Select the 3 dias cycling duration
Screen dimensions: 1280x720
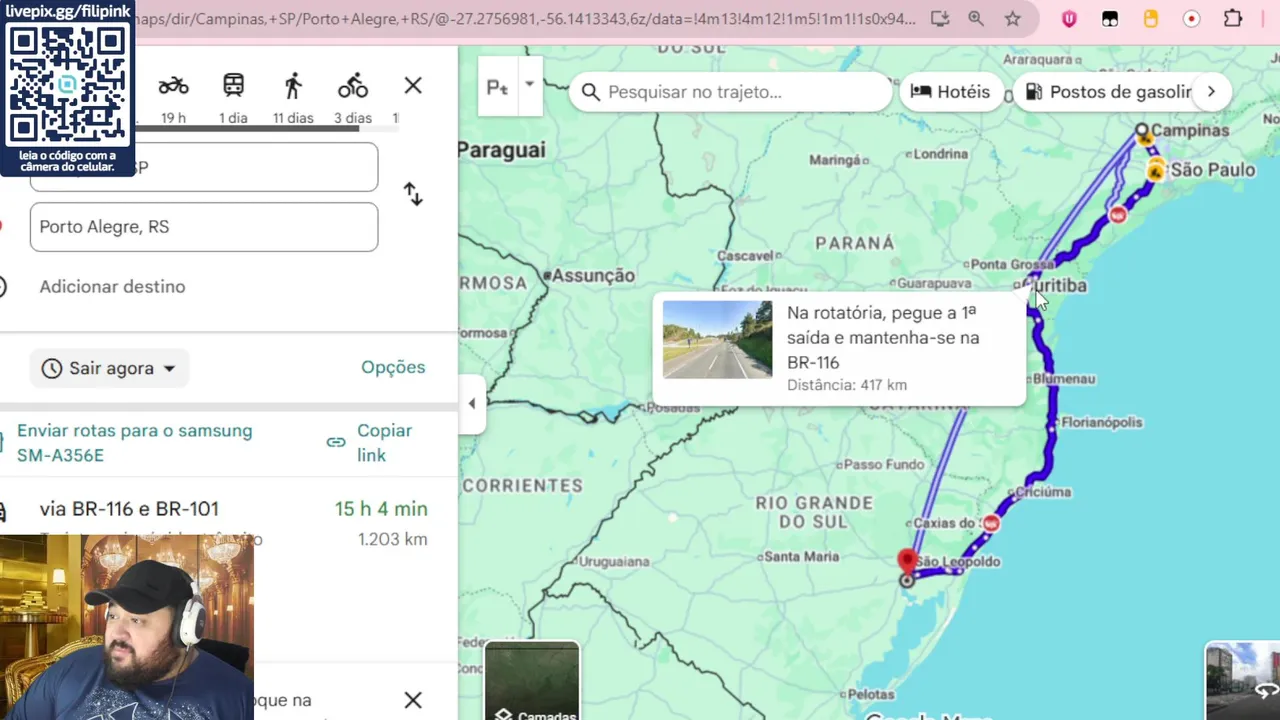(353, 118)
